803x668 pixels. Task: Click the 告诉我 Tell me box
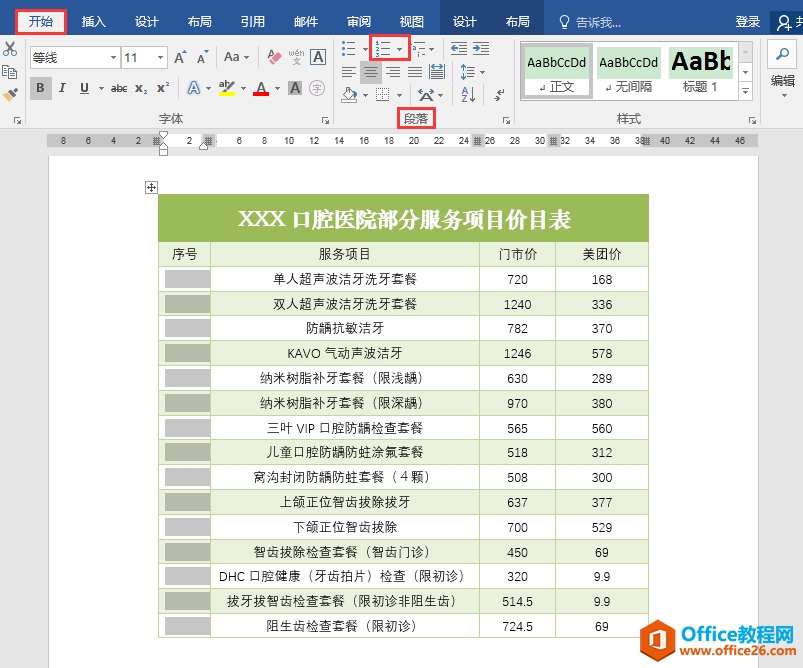pyautogui.click(x=589, y=22)
